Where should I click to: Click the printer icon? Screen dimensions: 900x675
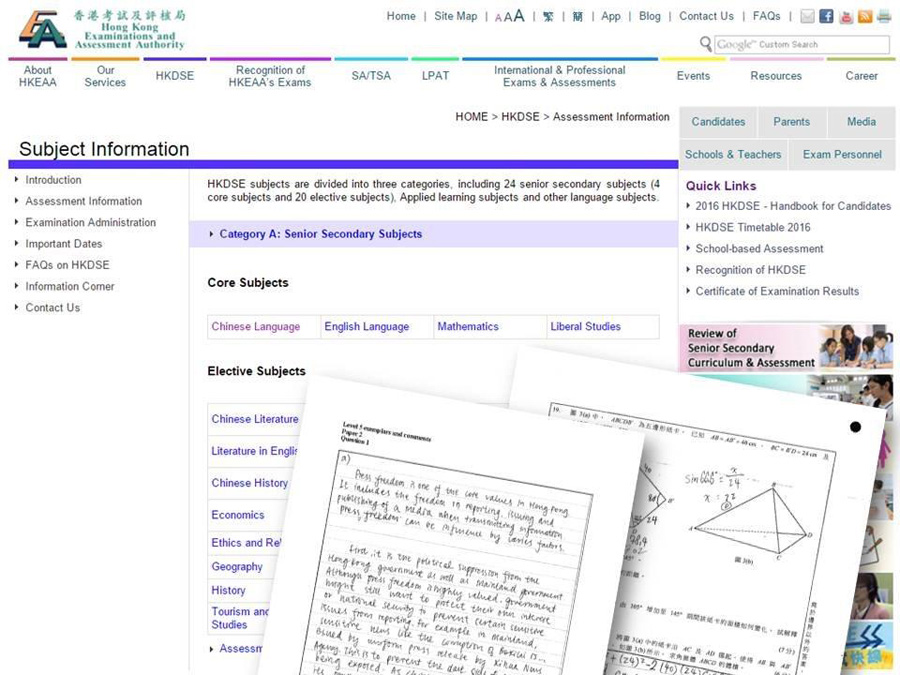(x=884, y=16)
